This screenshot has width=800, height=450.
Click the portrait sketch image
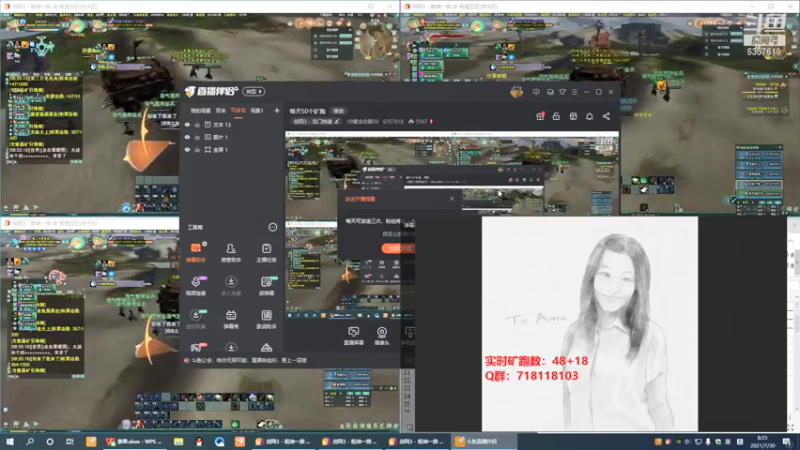click(x=590, y=323)
